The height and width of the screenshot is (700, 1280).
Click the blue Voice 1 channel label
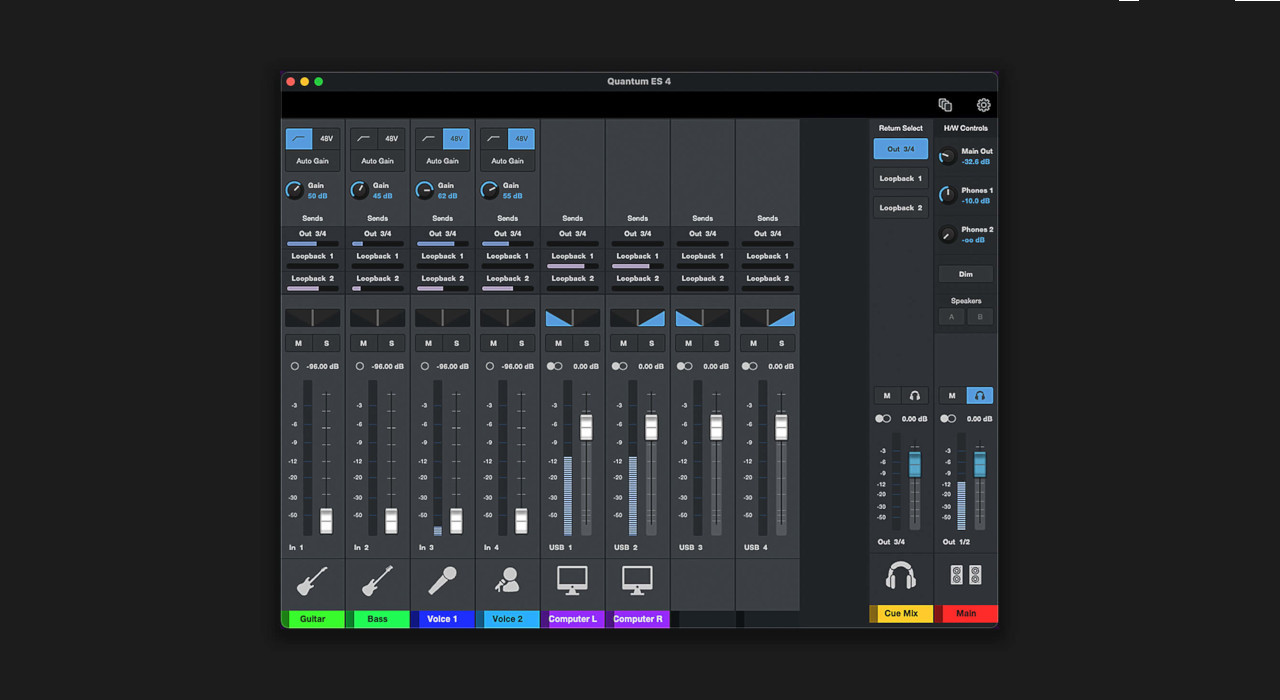point(443,619)
